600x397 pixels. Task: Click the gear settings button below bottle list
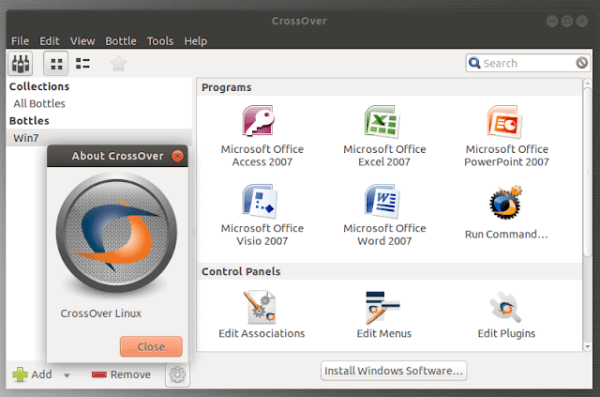pos(177,375)
